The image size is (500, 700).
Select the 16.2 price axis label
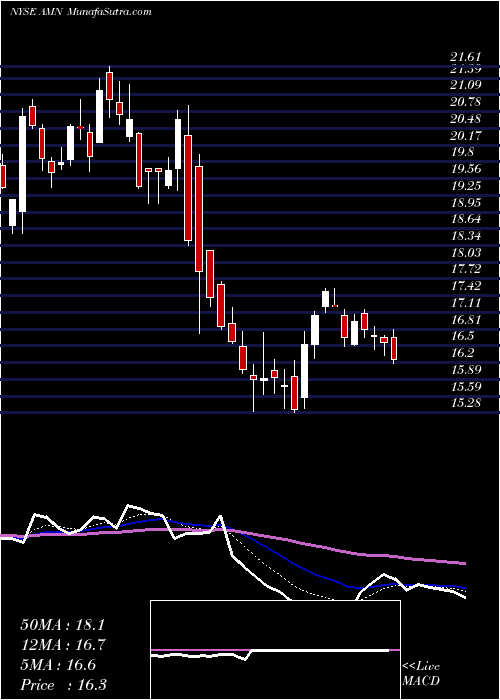point(462,353)
